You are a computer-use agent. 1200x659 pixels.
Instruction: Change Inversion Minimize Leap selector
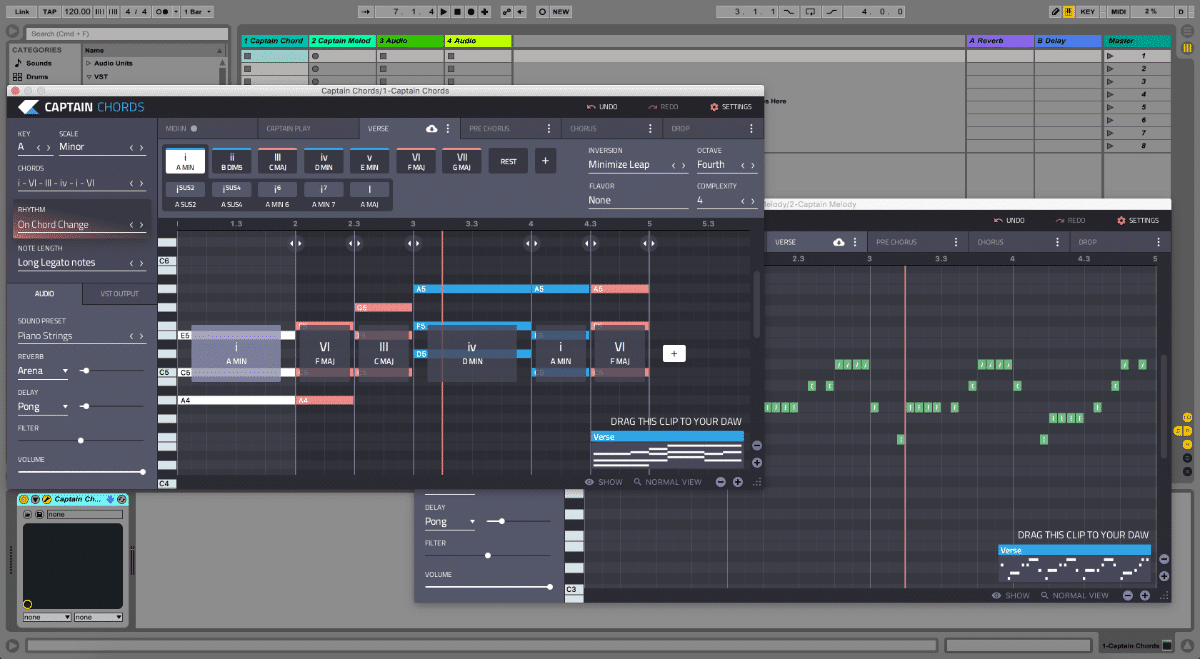pyautogui.click(x=637, y=165)
